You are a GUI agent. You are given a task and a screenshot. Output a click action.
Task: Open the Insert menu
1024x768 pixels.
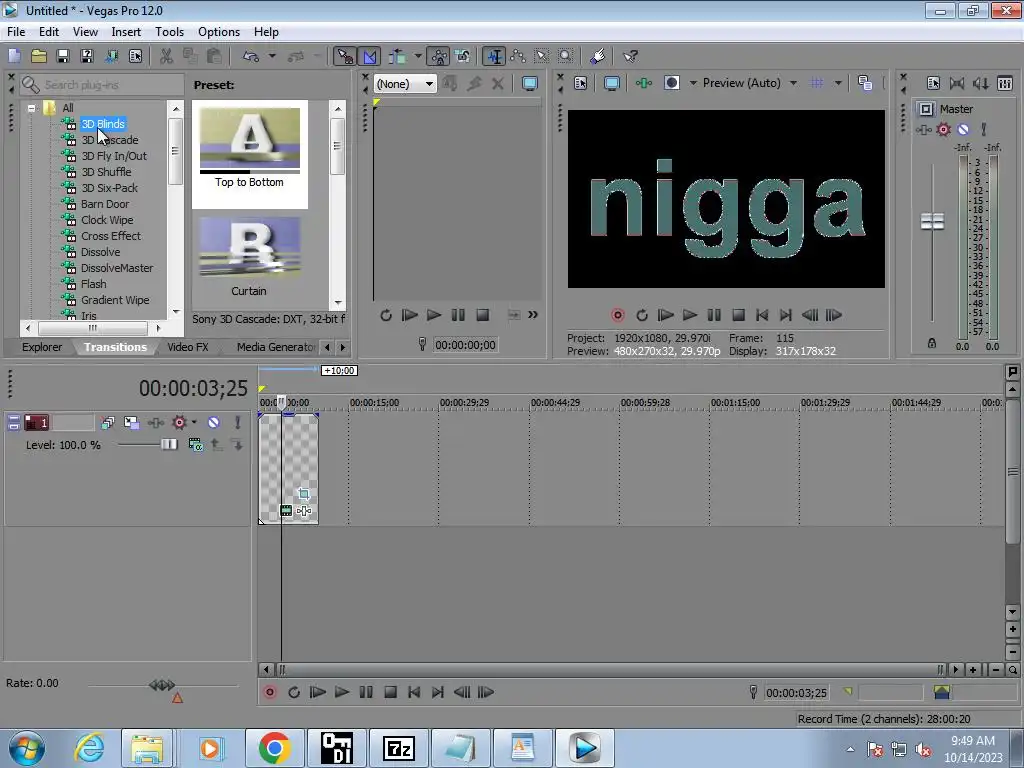coord(125,31)
